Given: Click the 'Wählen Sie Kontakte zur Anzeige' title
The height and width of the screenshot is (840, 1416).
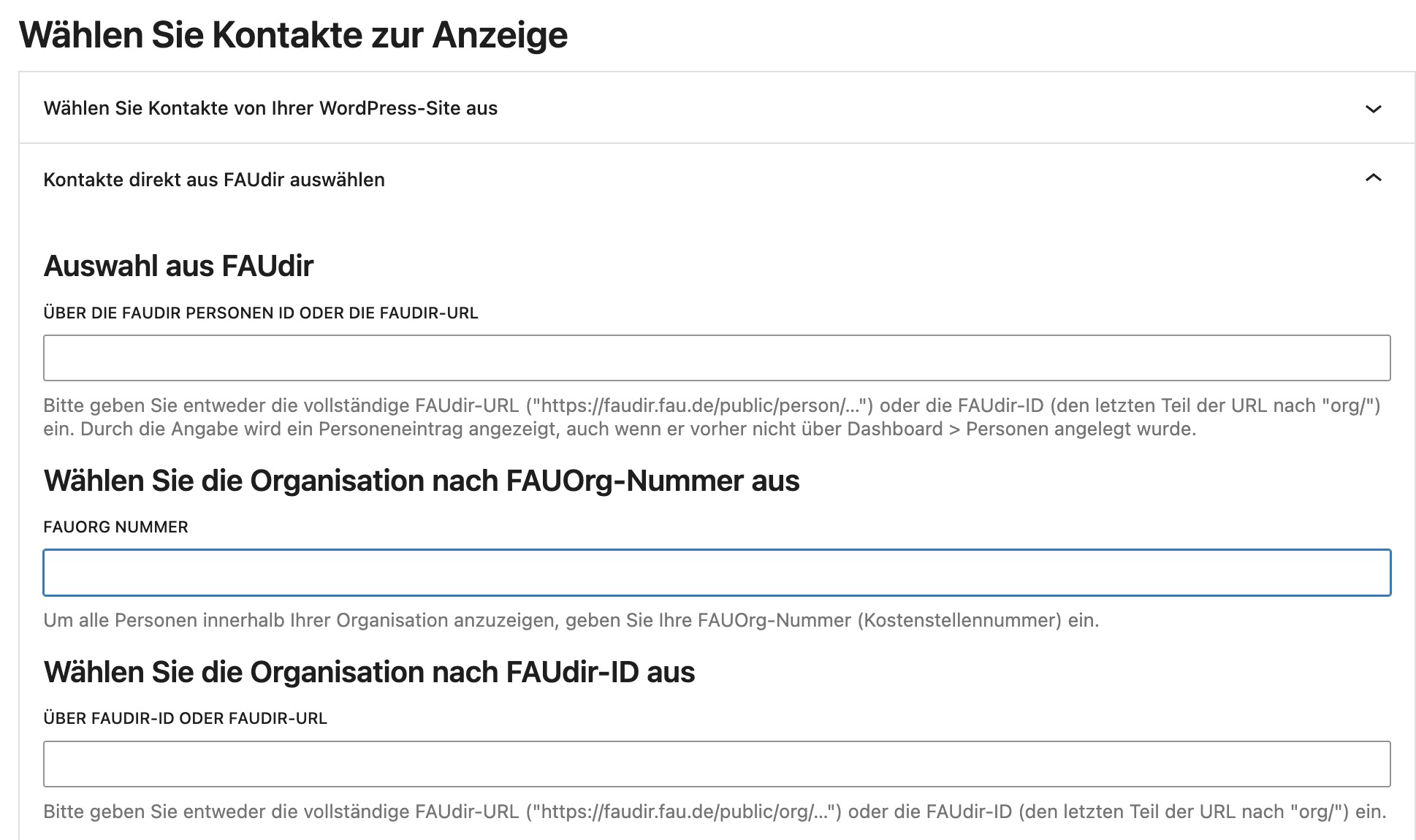Looking at the screenshot, I should 293,35.
